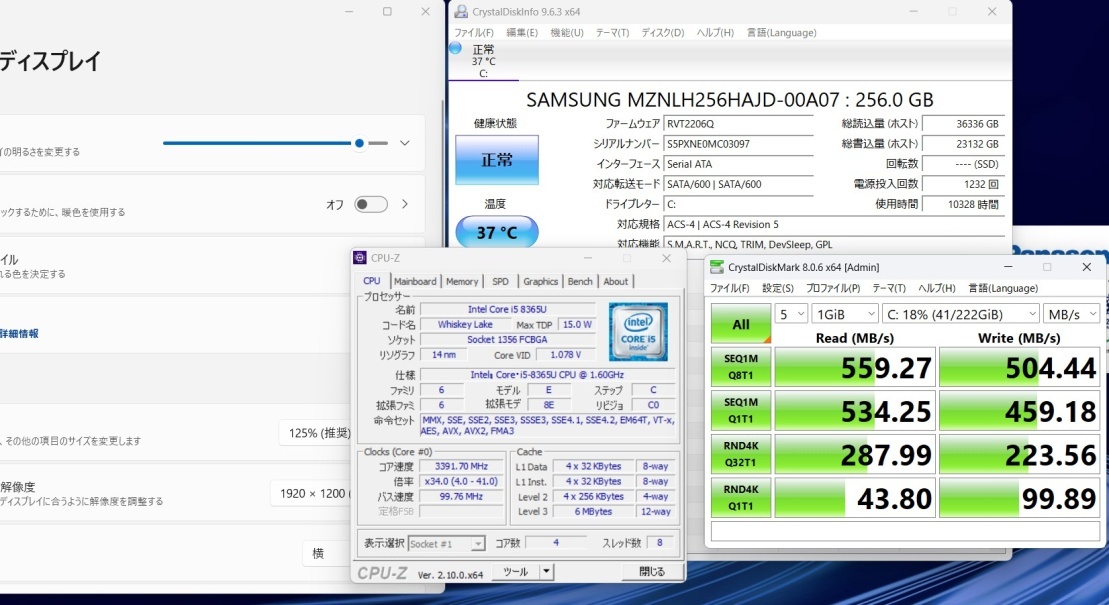Click the All benchmark button in CrystalDiskMark

tap(741, 324)
